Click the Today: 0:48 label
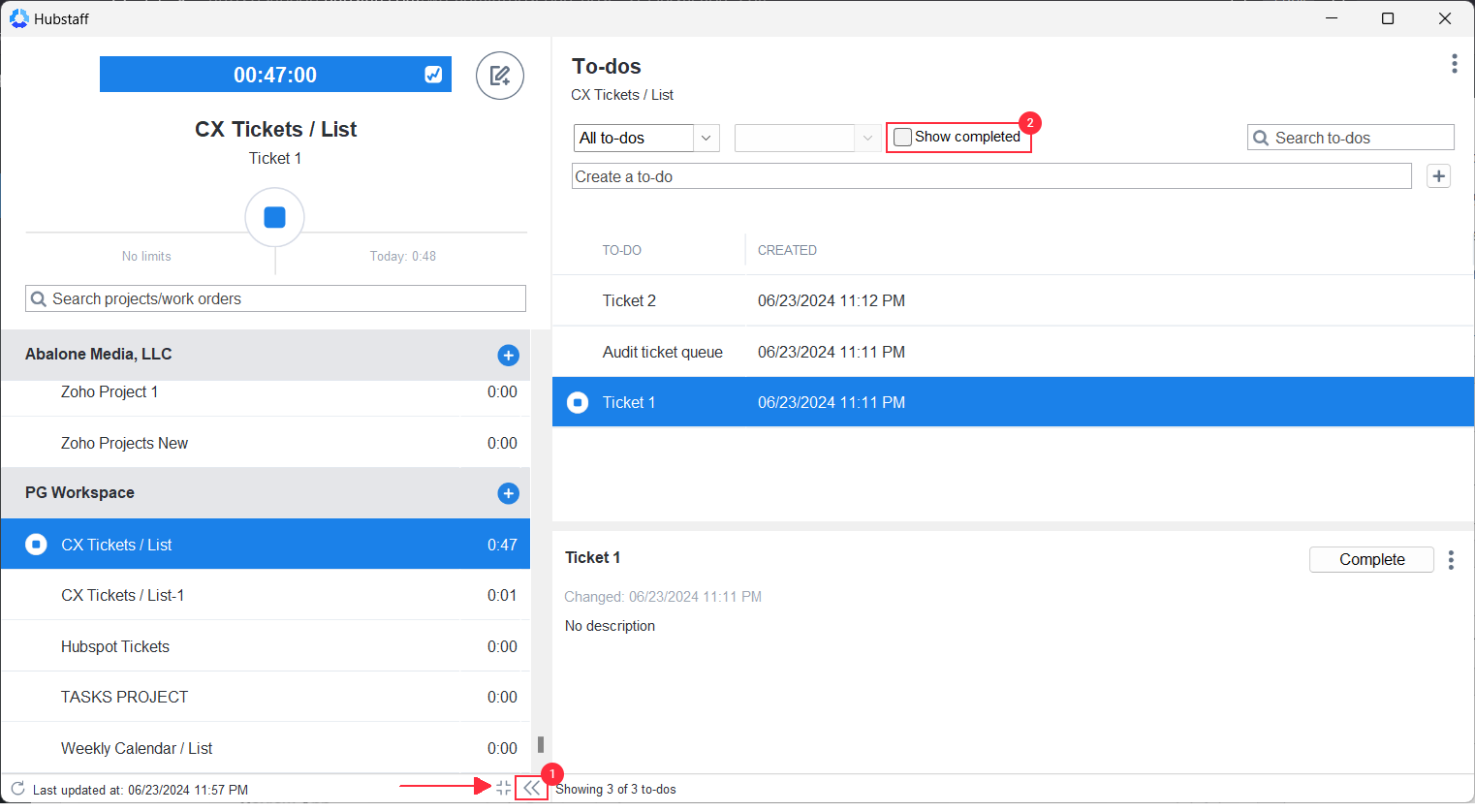This screenshot has width=1475, height=812. point(403,256)
